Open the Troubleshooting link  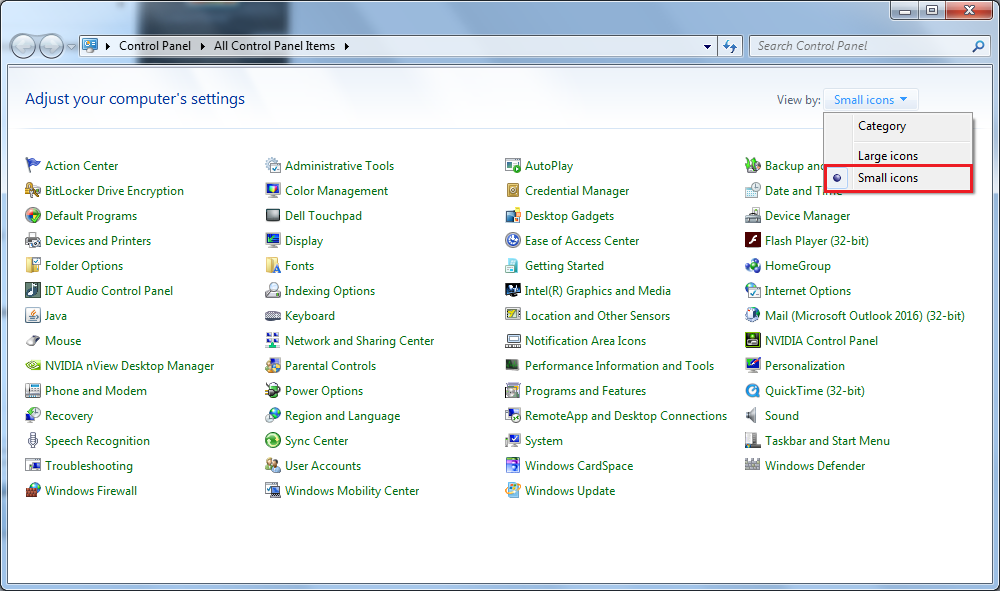[89, 465]
